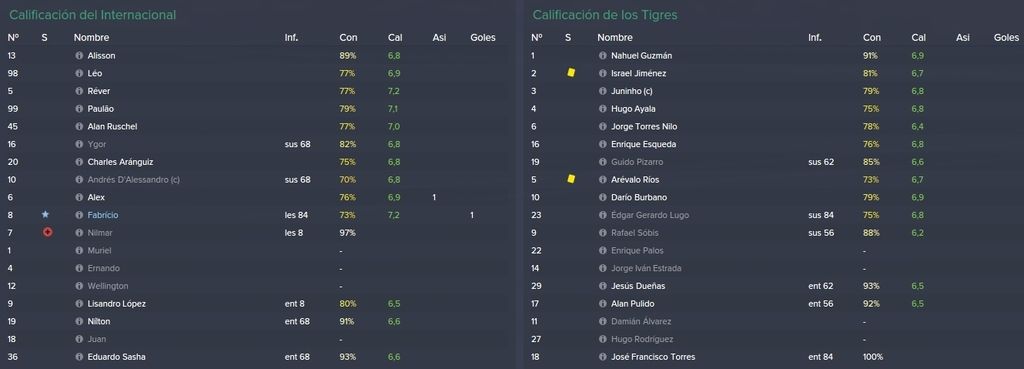Open Andrés D'Alessandro player link

(x=133, y=180)
